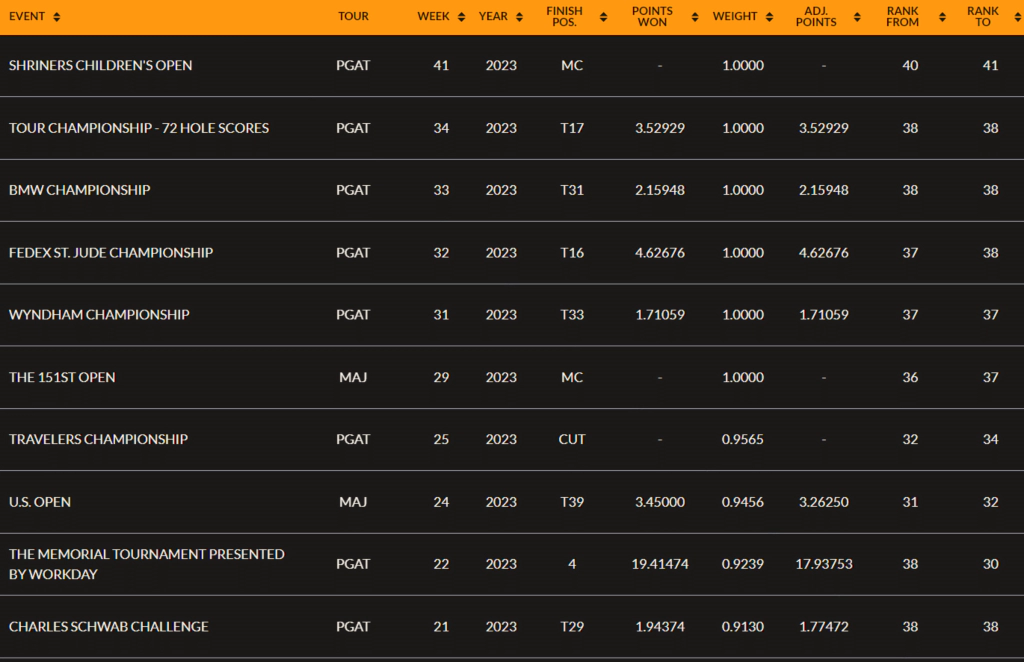This screenshot has height=662, width=1024.
Task: Open The 151st Open event
Action: click(x=62, y=377)
